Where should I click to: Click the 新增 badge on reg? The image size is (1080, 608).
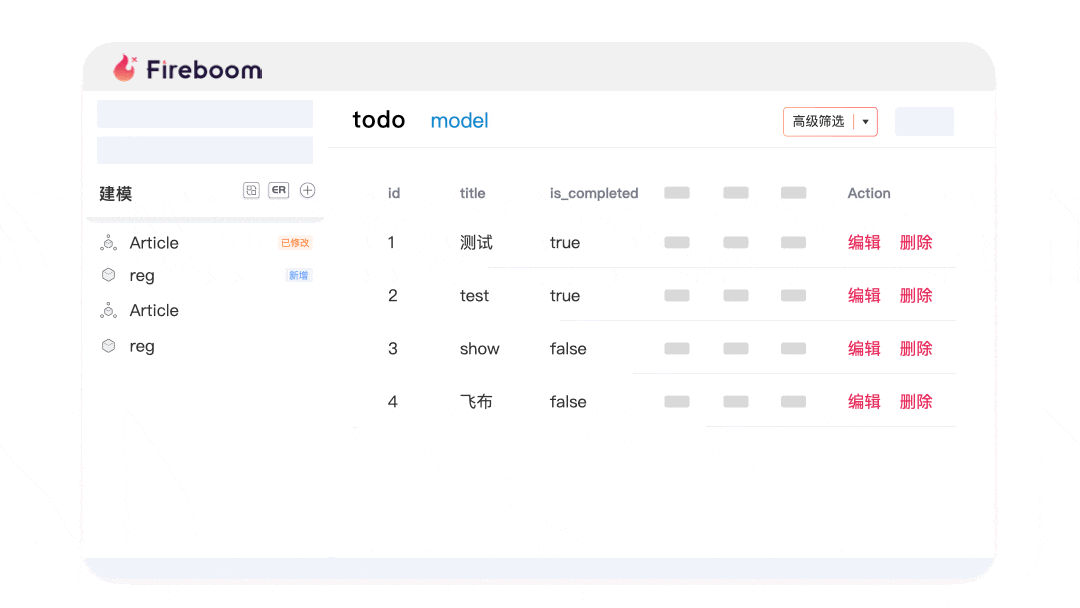pos(299,275)
